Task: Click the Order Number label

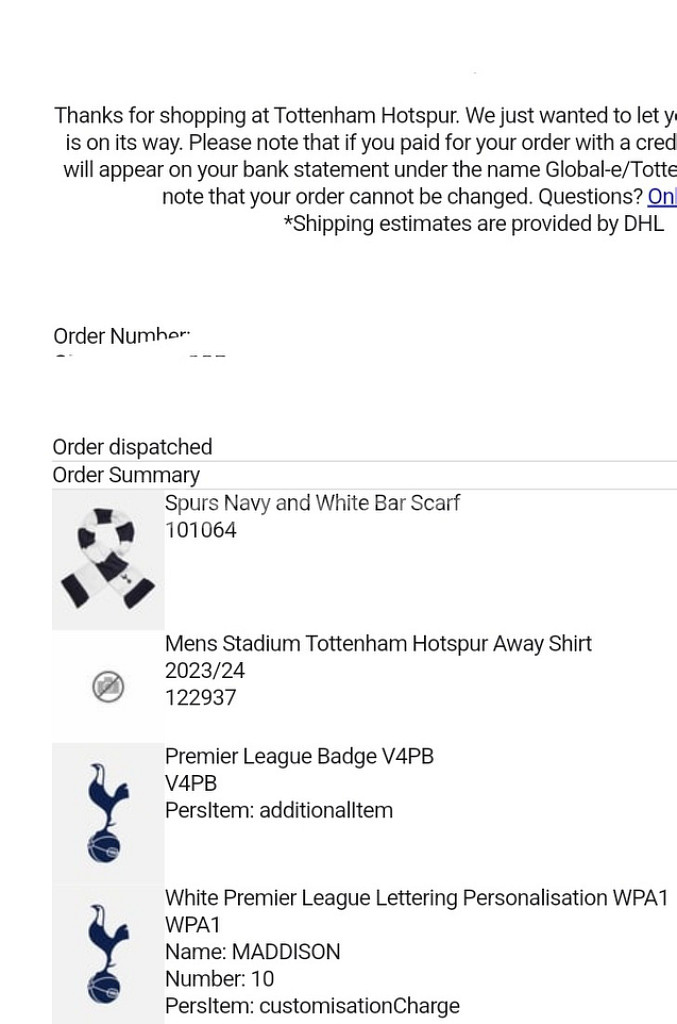Action: tap(121, 337)
